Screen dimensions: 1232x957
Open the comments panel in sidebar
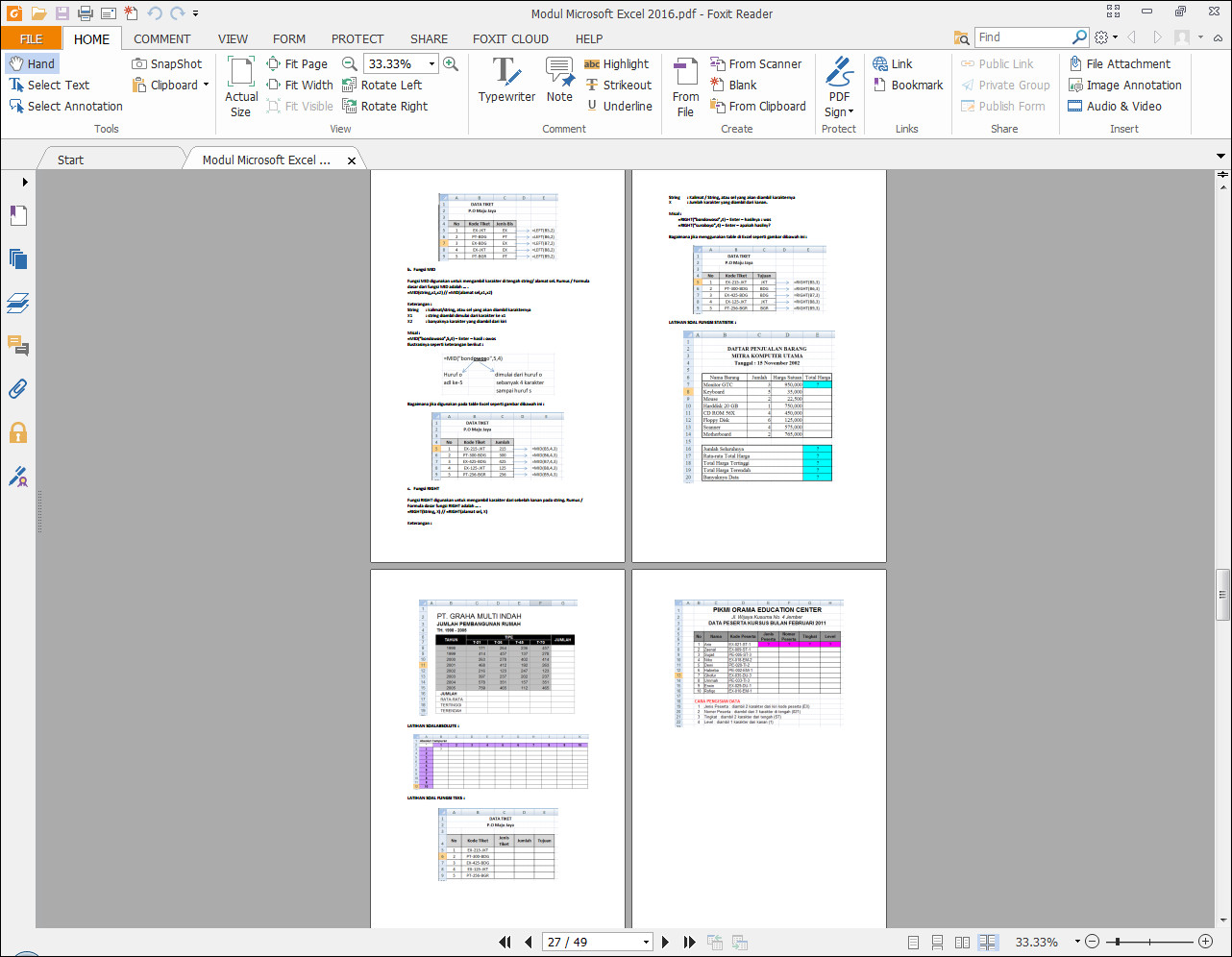click(x=18, y=345)
